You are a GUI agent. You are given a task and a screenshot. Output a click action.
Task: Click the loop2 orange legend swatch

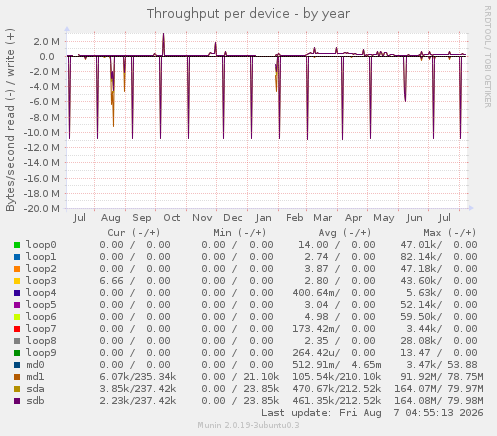(x=17, y=269)
